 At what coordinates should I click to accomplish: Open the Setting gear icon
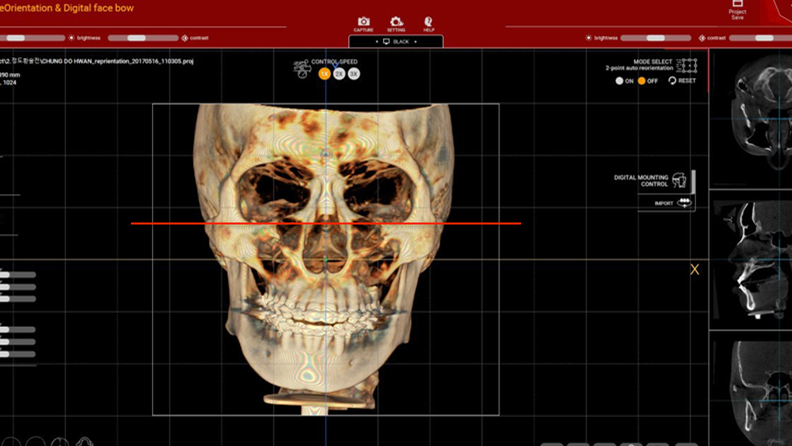coord(396,22)
